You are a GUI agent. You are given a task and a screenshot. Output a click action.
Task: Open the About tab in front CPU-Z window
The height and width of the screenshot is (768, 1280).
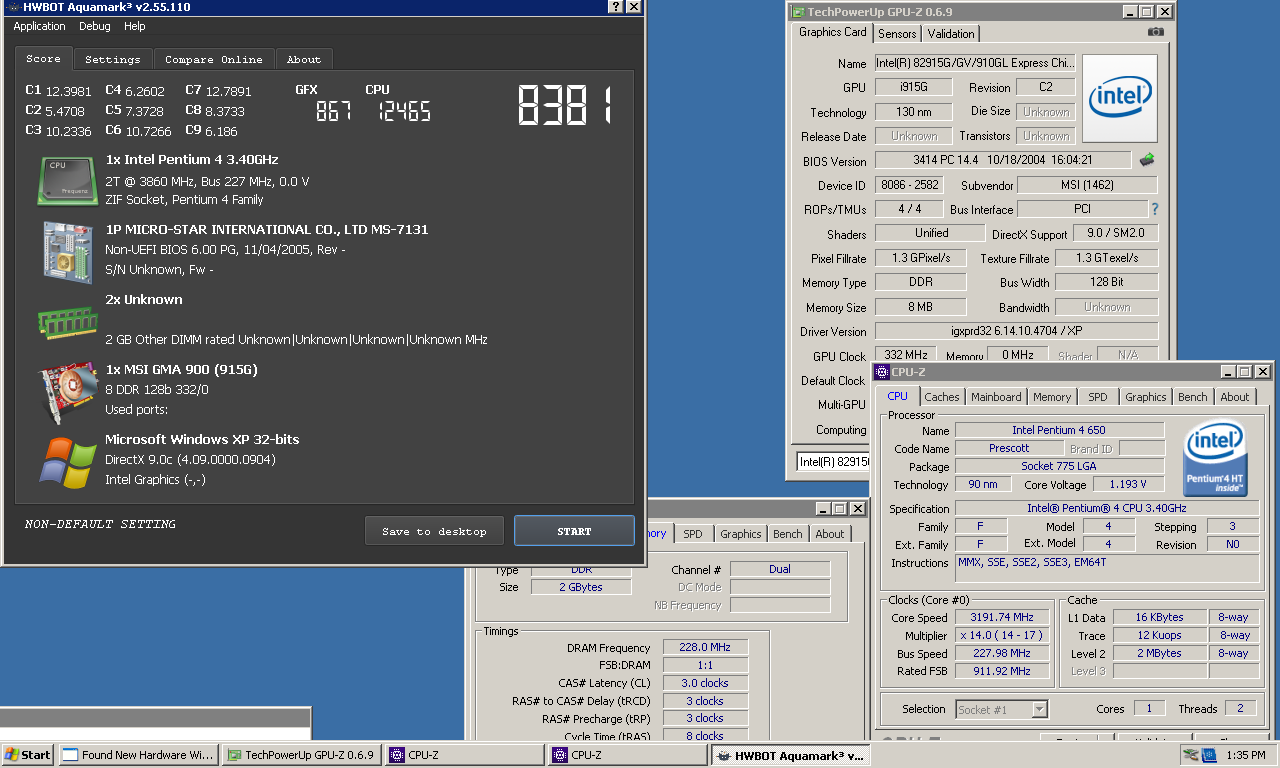[x=1234, y=397]
